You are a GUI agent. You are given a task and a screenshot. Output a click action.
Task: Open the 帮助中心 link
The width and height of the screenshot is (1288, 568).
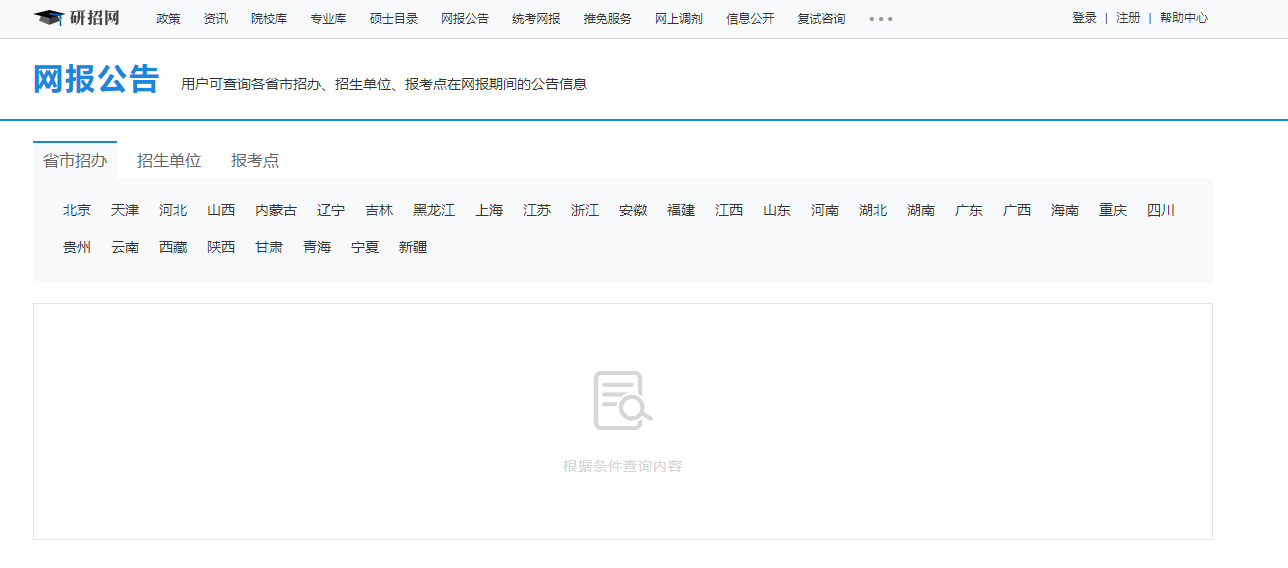click(1184, 18)
